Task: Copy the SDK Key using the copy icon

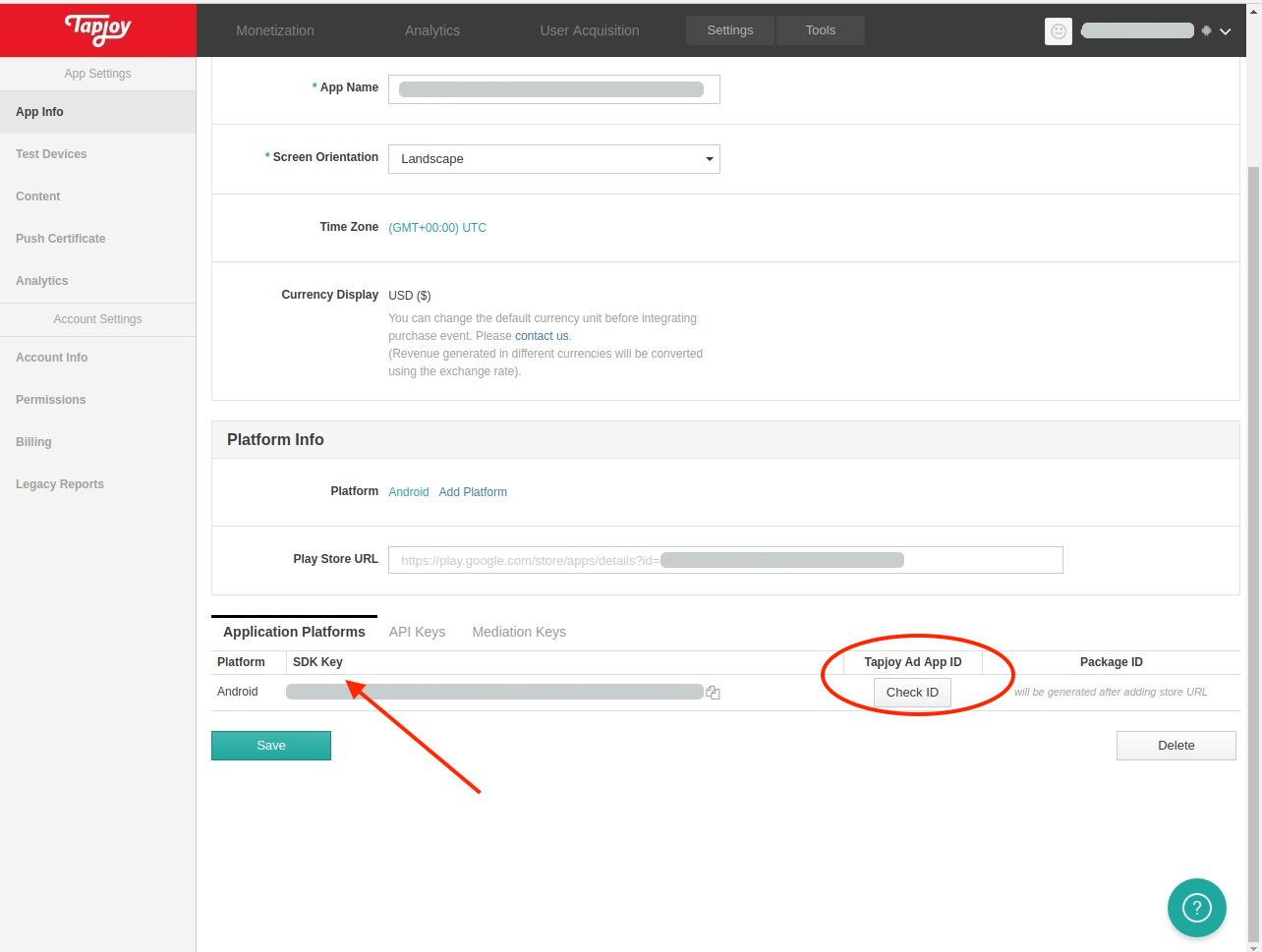Action: (713, 692)
